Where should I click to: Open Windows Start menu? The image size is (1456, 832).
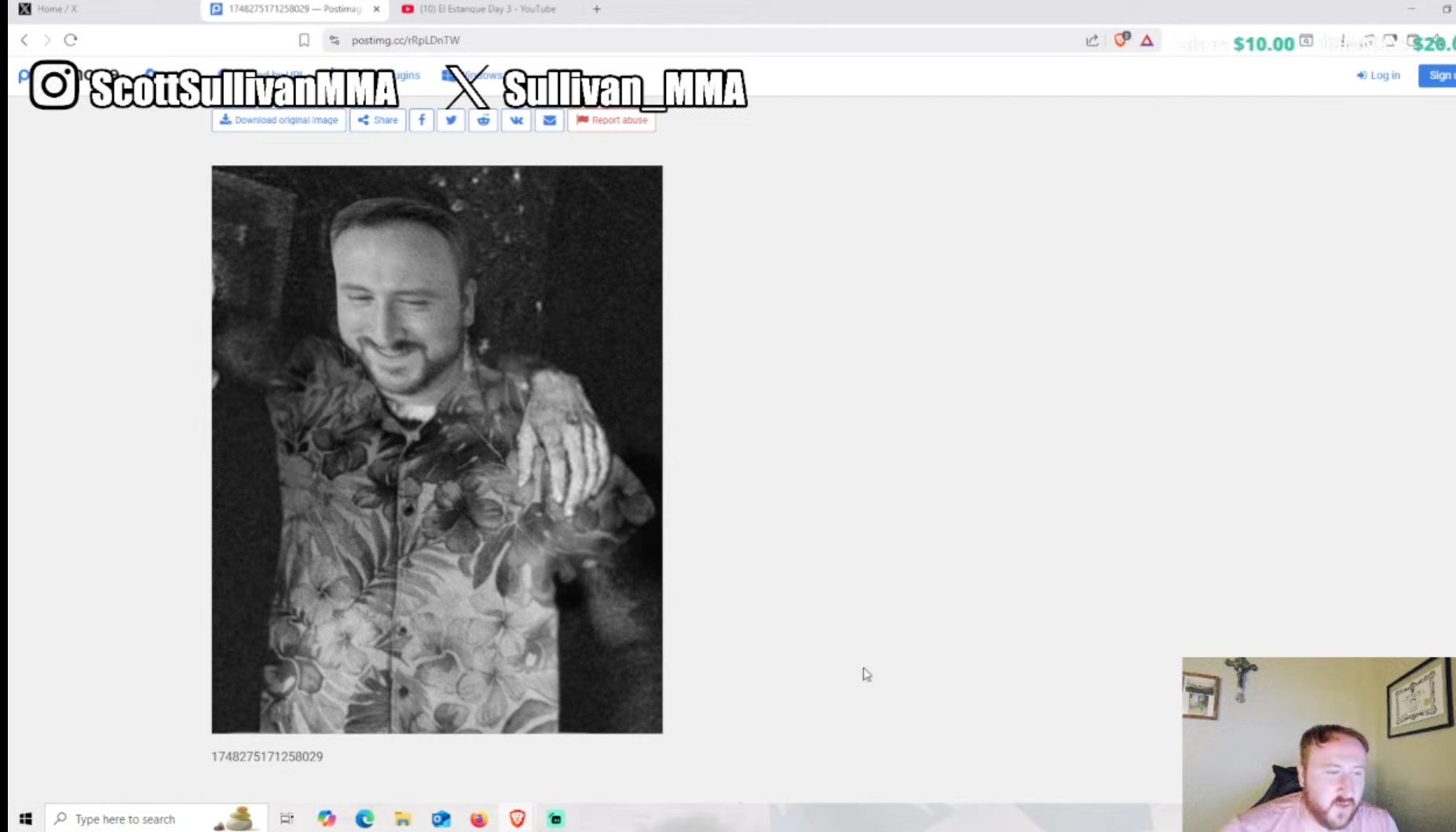tap(26, 819)
